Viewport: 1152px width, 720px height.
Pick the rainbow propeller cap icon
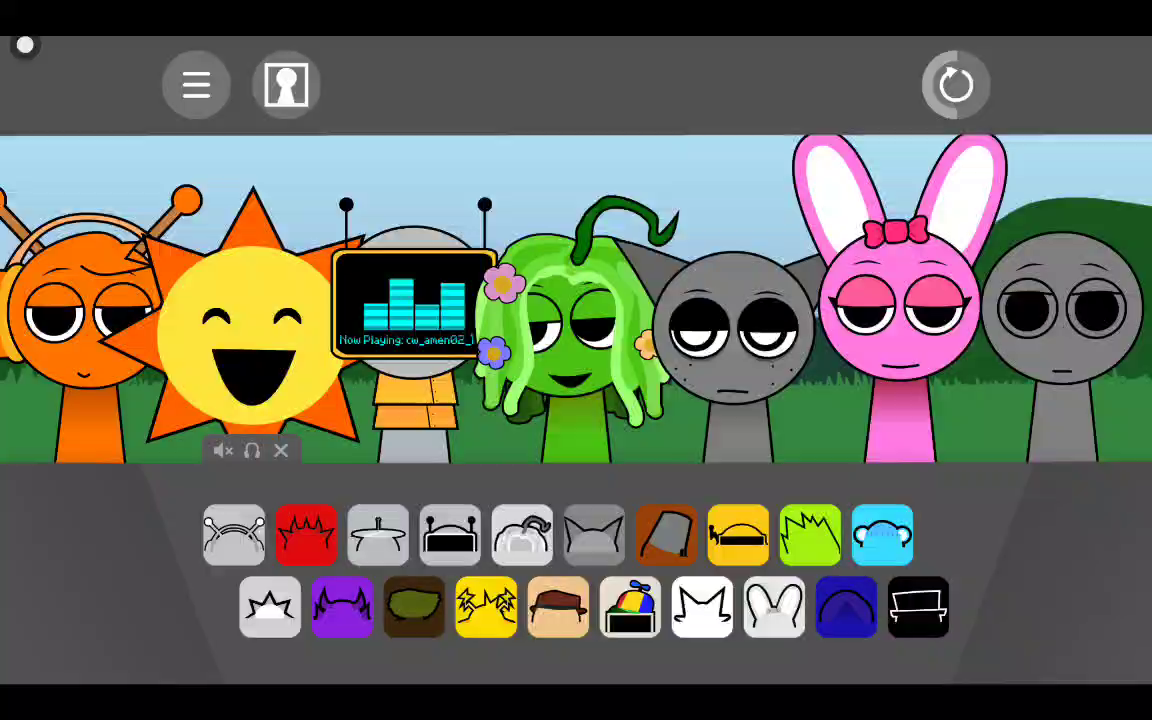(630, 607)
